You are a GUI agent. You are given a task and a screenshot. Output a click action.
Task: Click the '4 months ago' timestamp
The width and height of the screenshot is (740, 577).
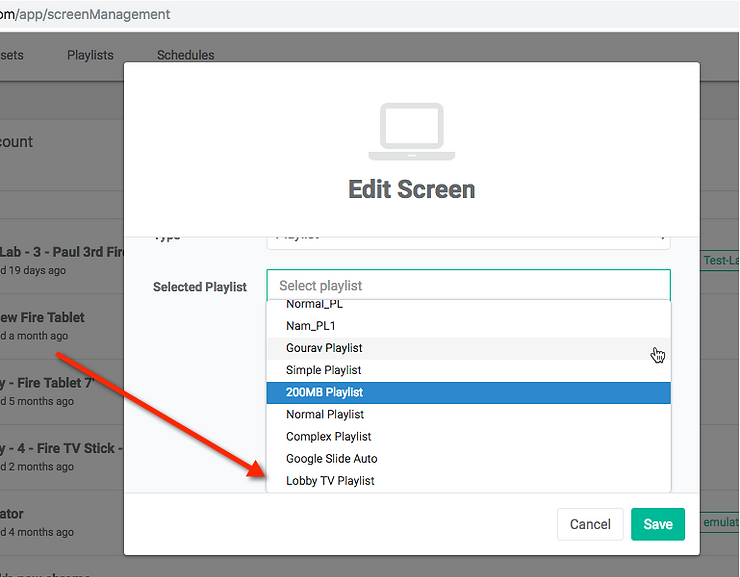tap(42, 532)
